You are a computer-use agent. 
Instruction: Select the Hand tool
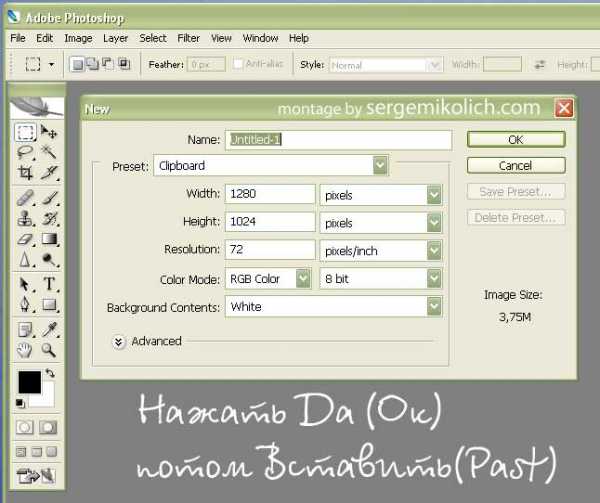click(x=25, y=350)
